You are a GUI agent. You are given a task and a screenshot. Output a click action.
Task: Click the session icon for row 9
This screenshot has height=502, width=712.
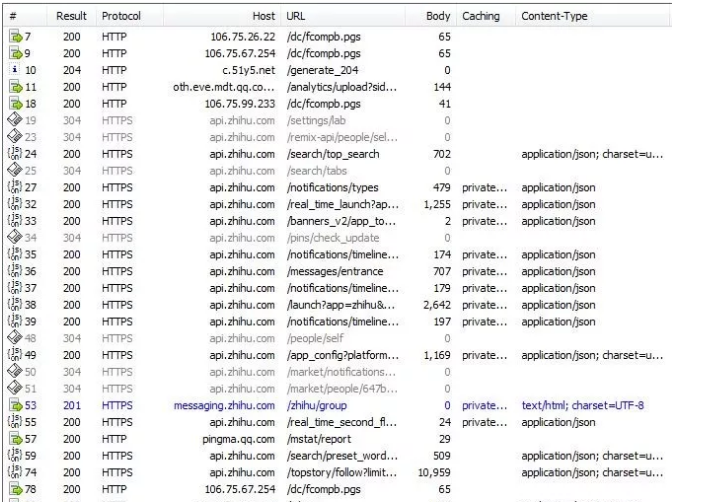pyautogui.click(x=15, y=54)
